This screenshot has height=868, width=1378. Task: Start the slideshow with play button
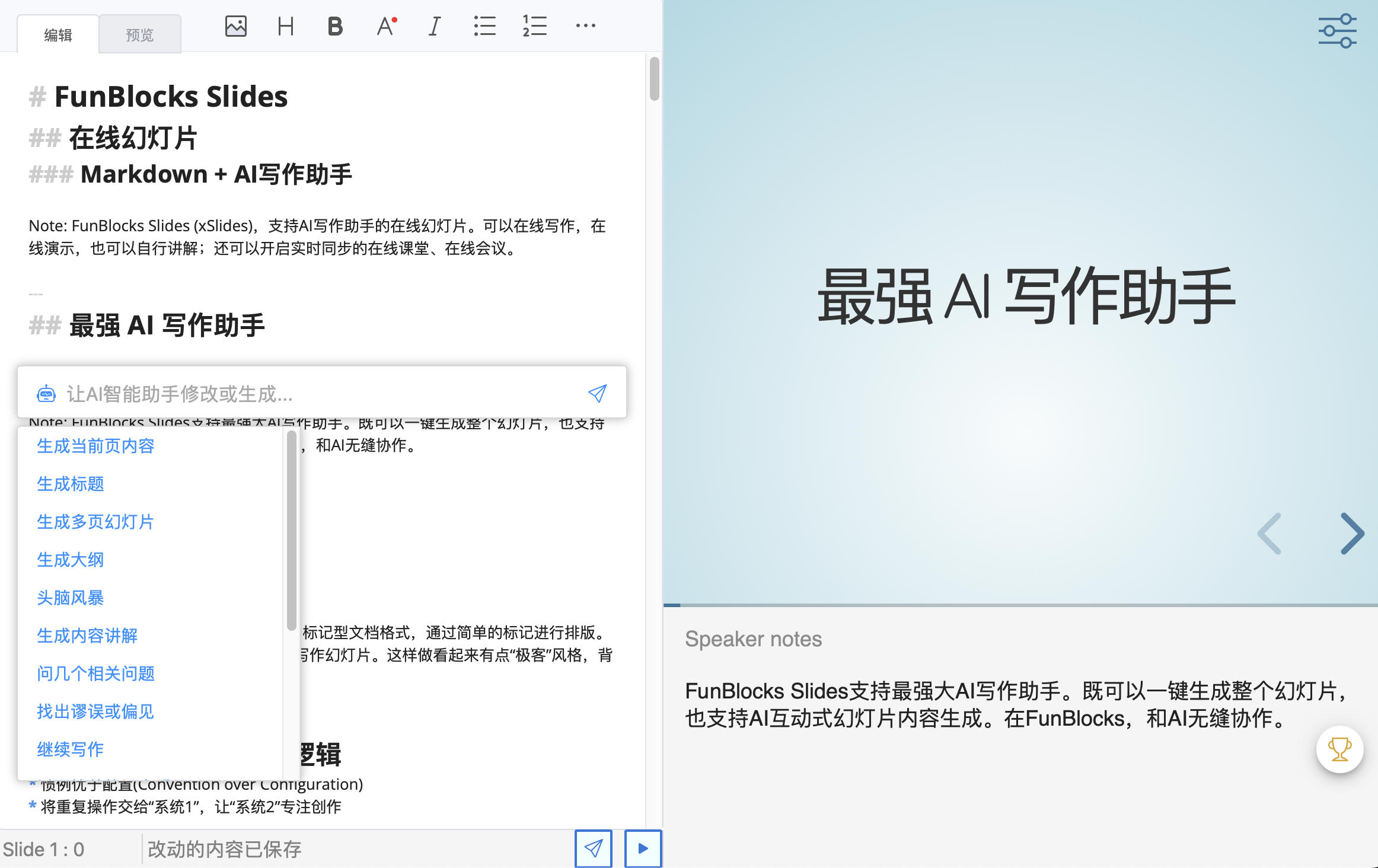coord(643,848)
